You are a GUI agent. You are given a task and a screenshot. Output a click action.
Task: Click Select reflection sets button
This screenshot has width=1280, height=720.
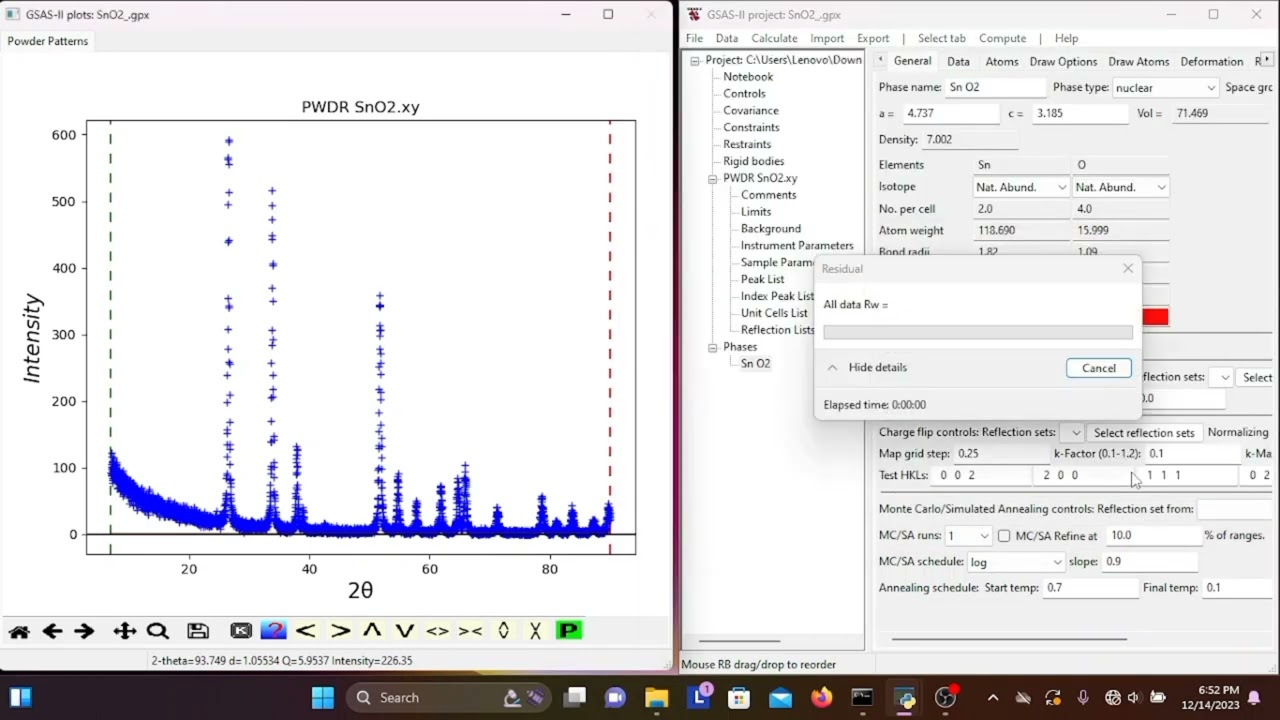click(x=1144, y=433)
